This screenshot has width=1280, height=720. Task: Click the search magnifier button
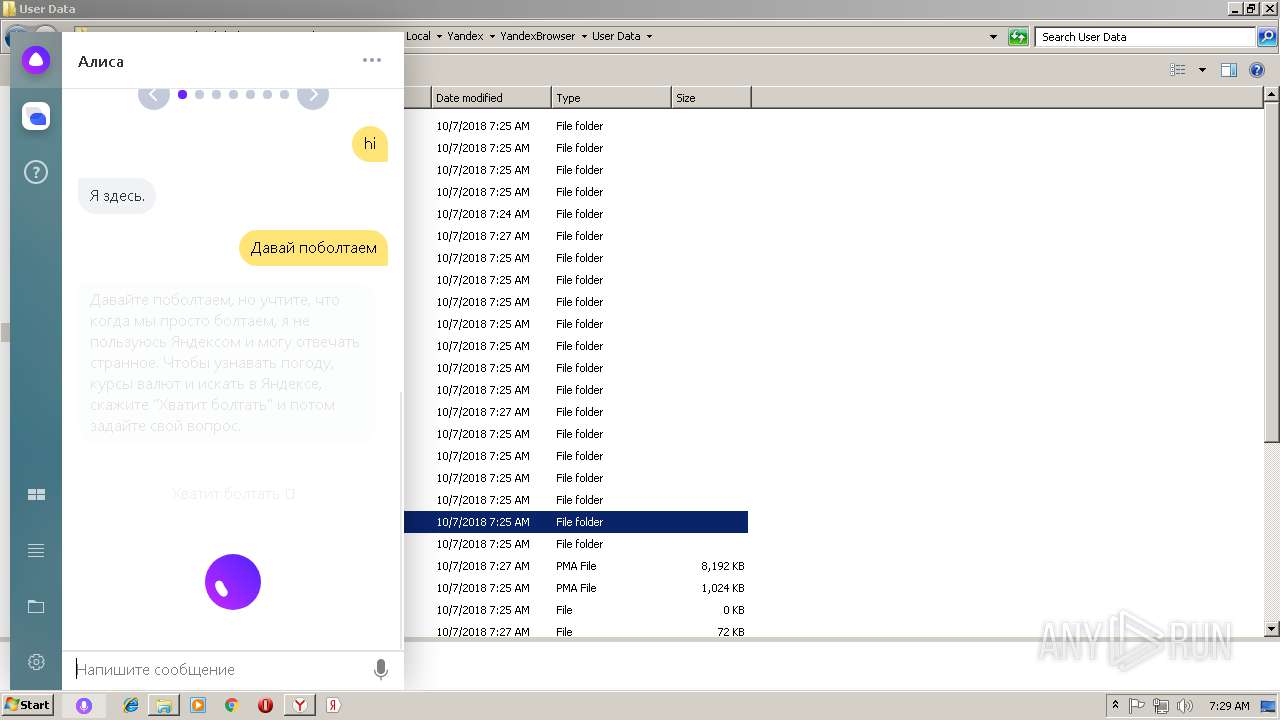[x=1266, y=37]
